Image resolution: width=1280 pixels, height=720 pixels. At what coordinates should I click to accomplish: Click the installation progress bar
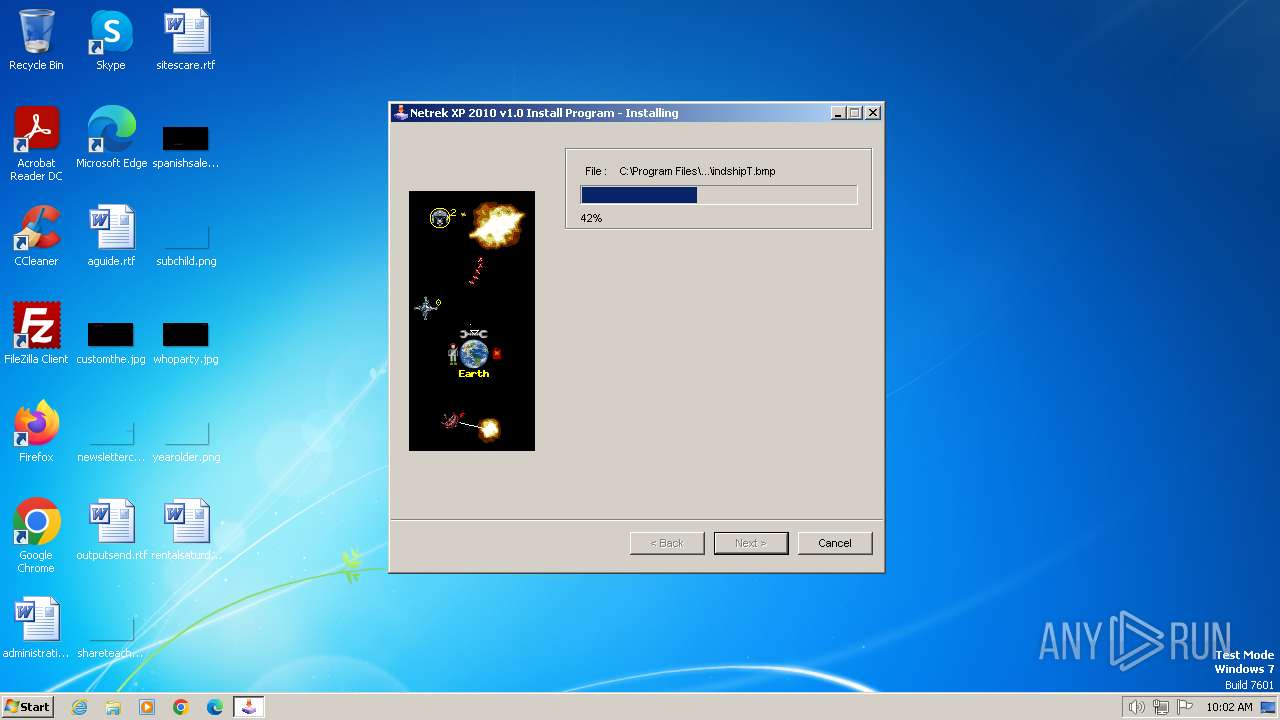[718, 195]
